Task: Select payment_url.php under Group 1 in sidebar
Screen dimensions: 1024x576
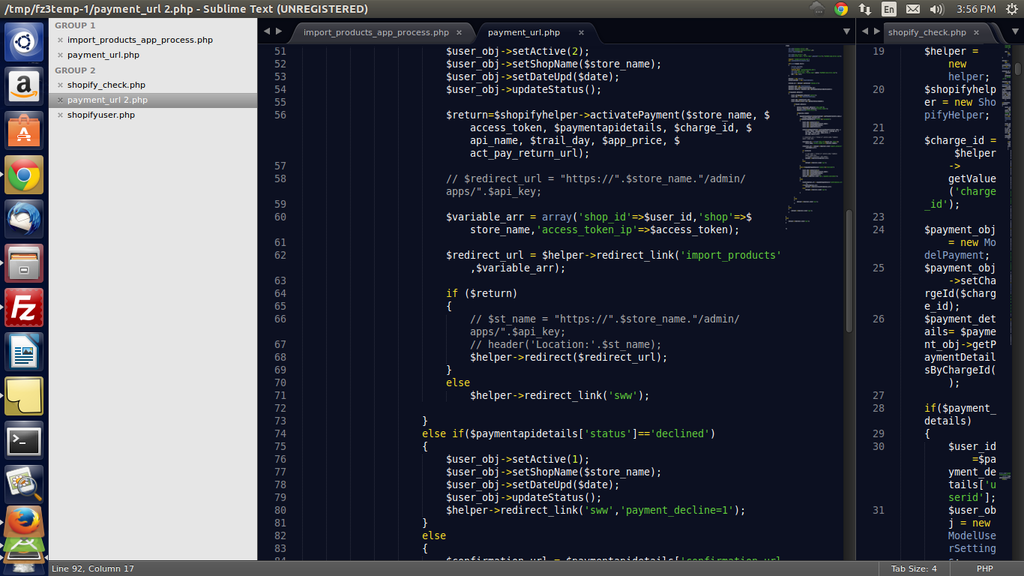Action: pyautogui.click(x=103, y=55)
